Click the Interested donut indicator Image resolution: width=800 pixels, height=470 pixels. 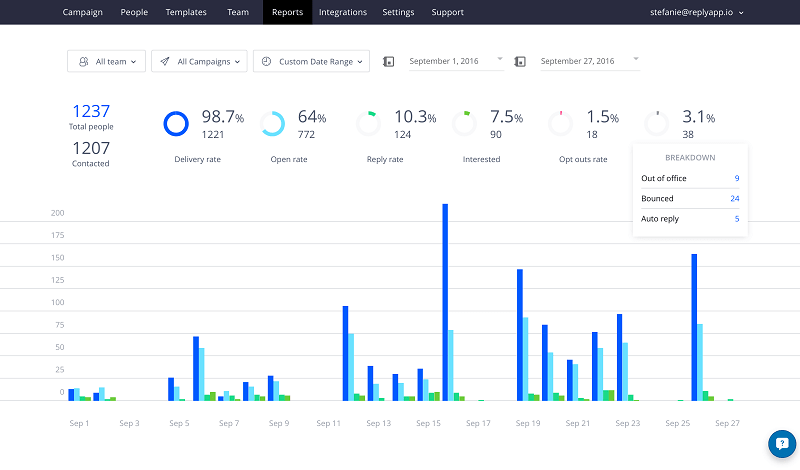[x=464, y=123]
